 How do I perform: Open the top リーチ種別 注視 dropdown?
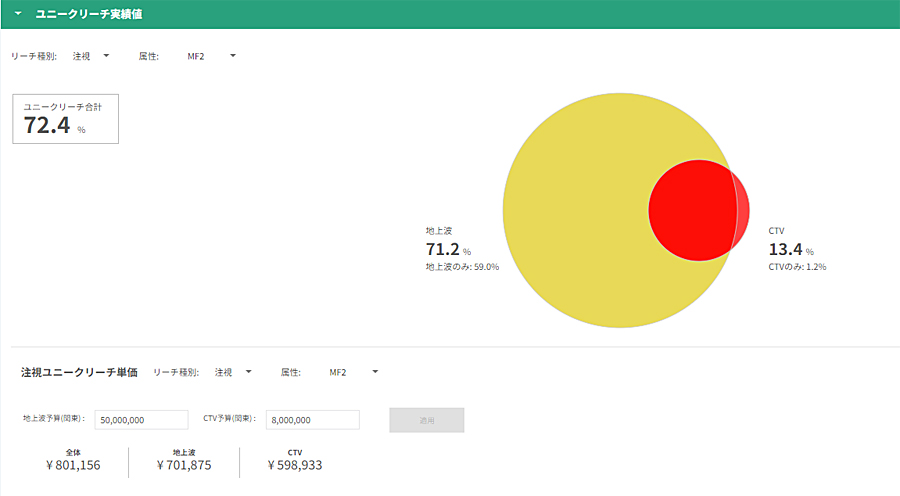pyautogui.click(x=91, y=56)
